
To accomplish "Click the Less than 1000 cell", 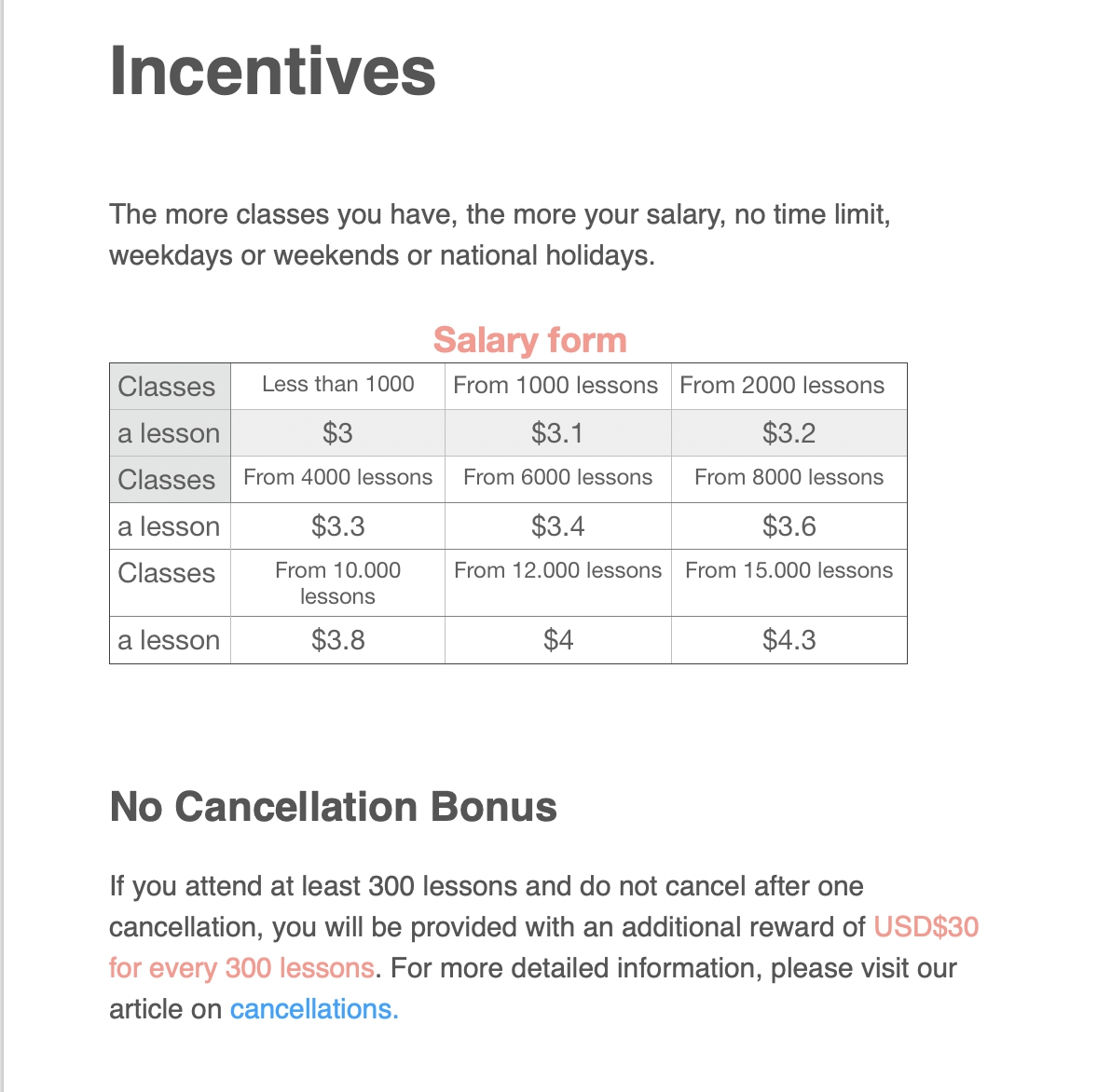I will point(338,386).
